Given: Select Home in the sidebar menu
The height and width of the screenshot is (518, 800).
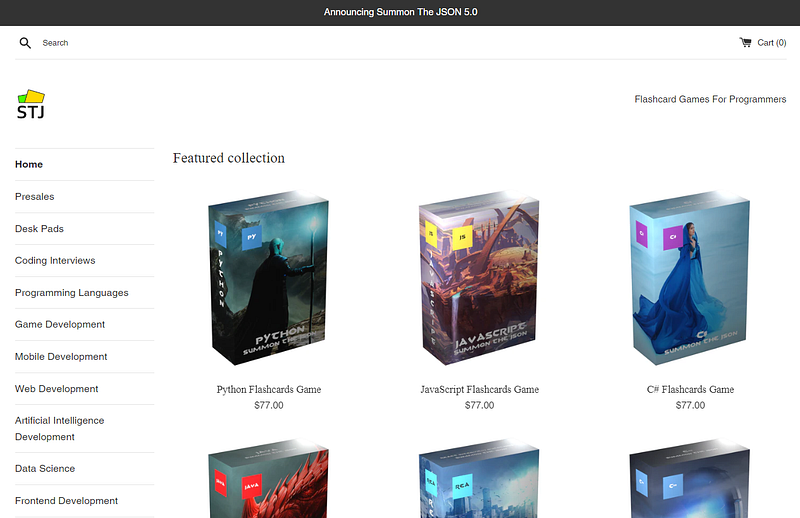Looking at the screenshot, I should (29, 164).
